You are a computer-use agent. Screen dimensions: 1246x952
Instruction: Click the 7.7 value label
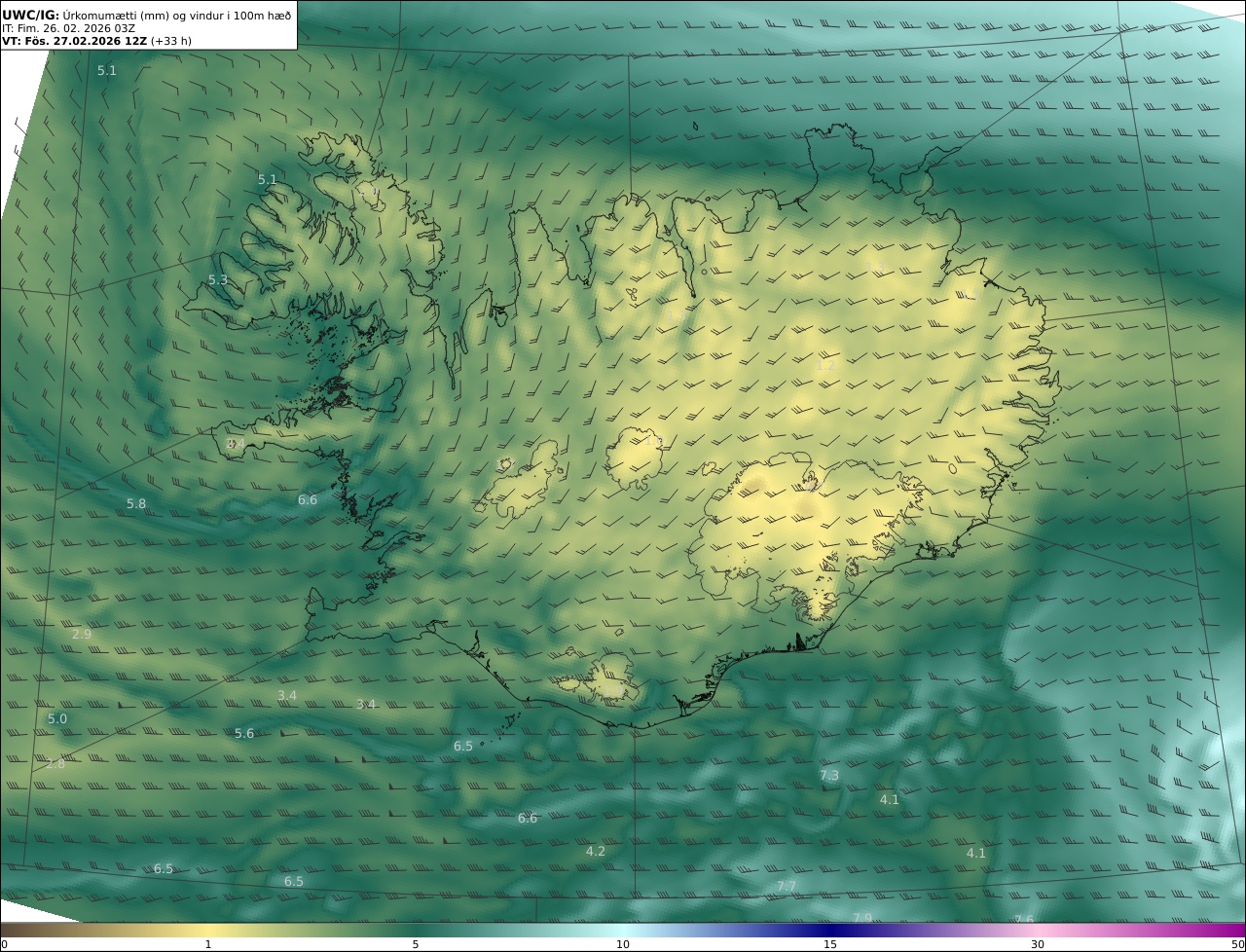787,886
